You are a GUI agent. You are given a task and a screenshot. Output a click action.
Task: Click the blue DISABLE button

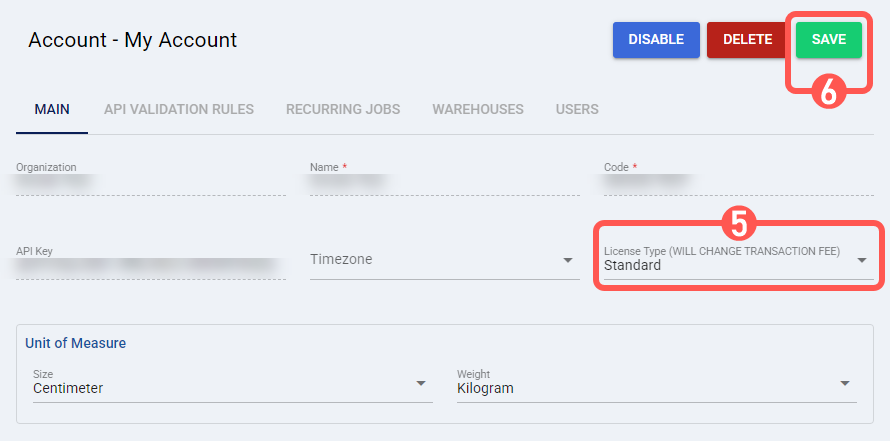tap(656, 40)
